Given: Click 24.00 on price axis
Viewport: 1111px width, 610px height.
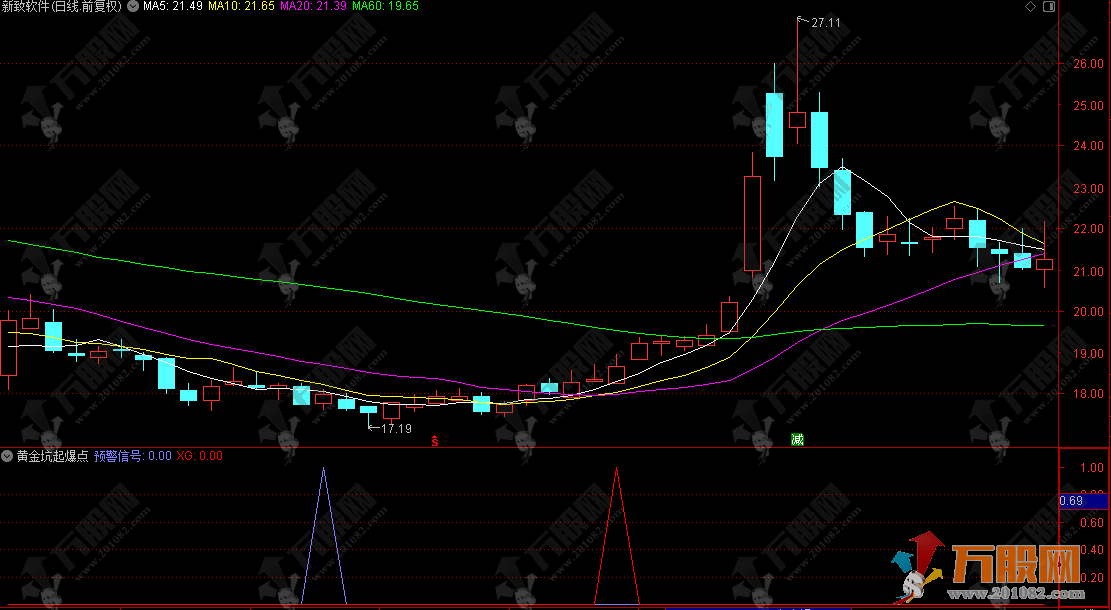Looking at the screenshot, I should coord(1088,146).
